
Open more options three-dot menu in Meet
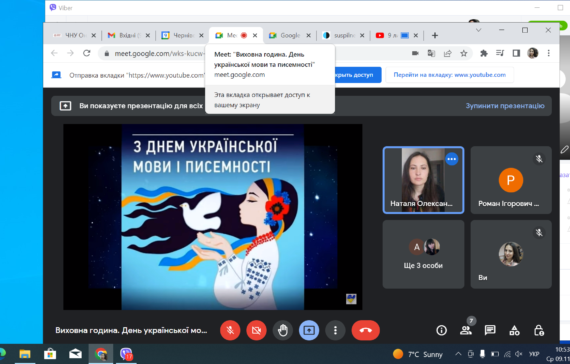click(x=335, y=330)
